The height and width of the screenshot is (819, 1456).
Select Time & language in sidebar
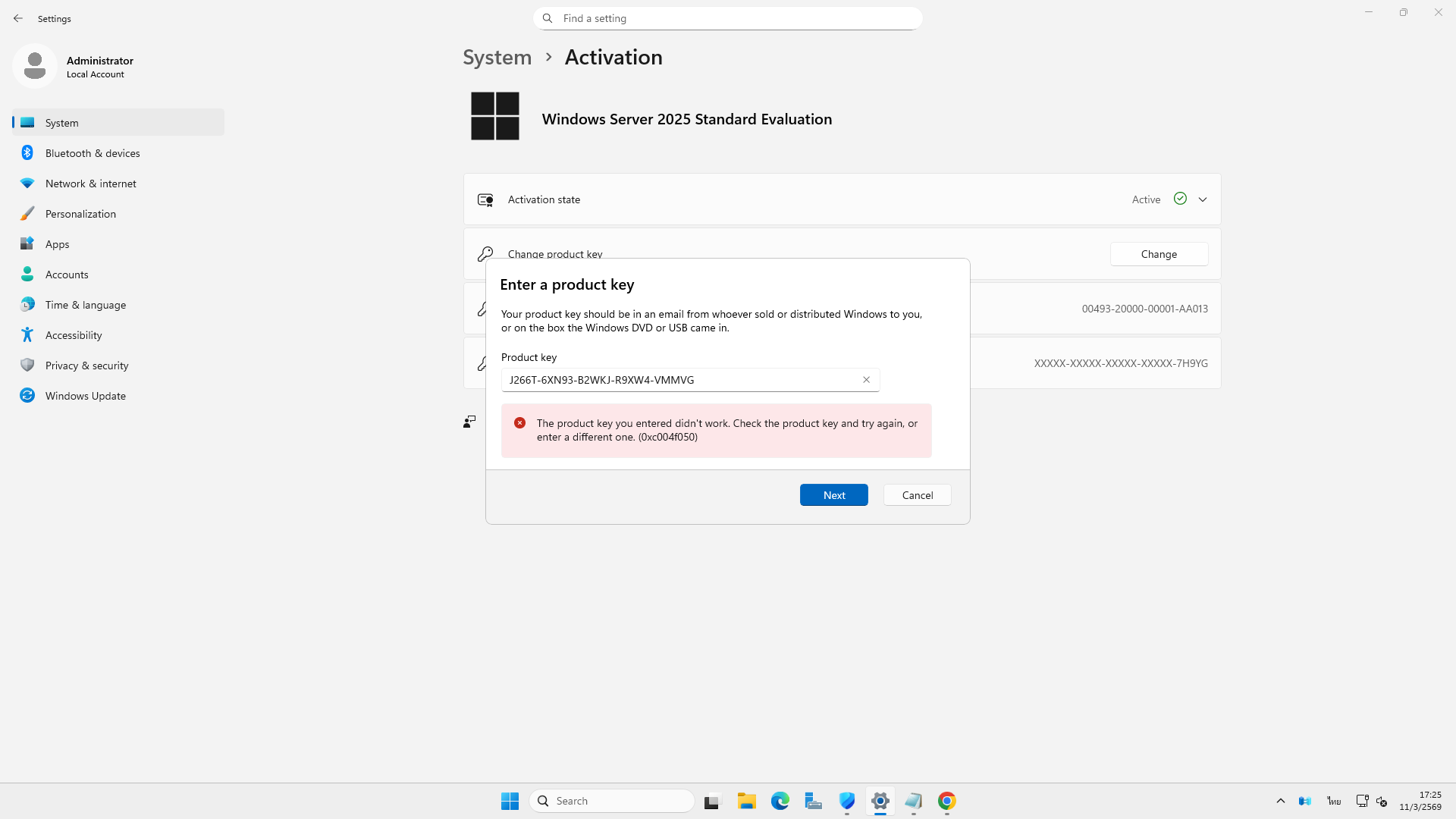tap(86, 305)
